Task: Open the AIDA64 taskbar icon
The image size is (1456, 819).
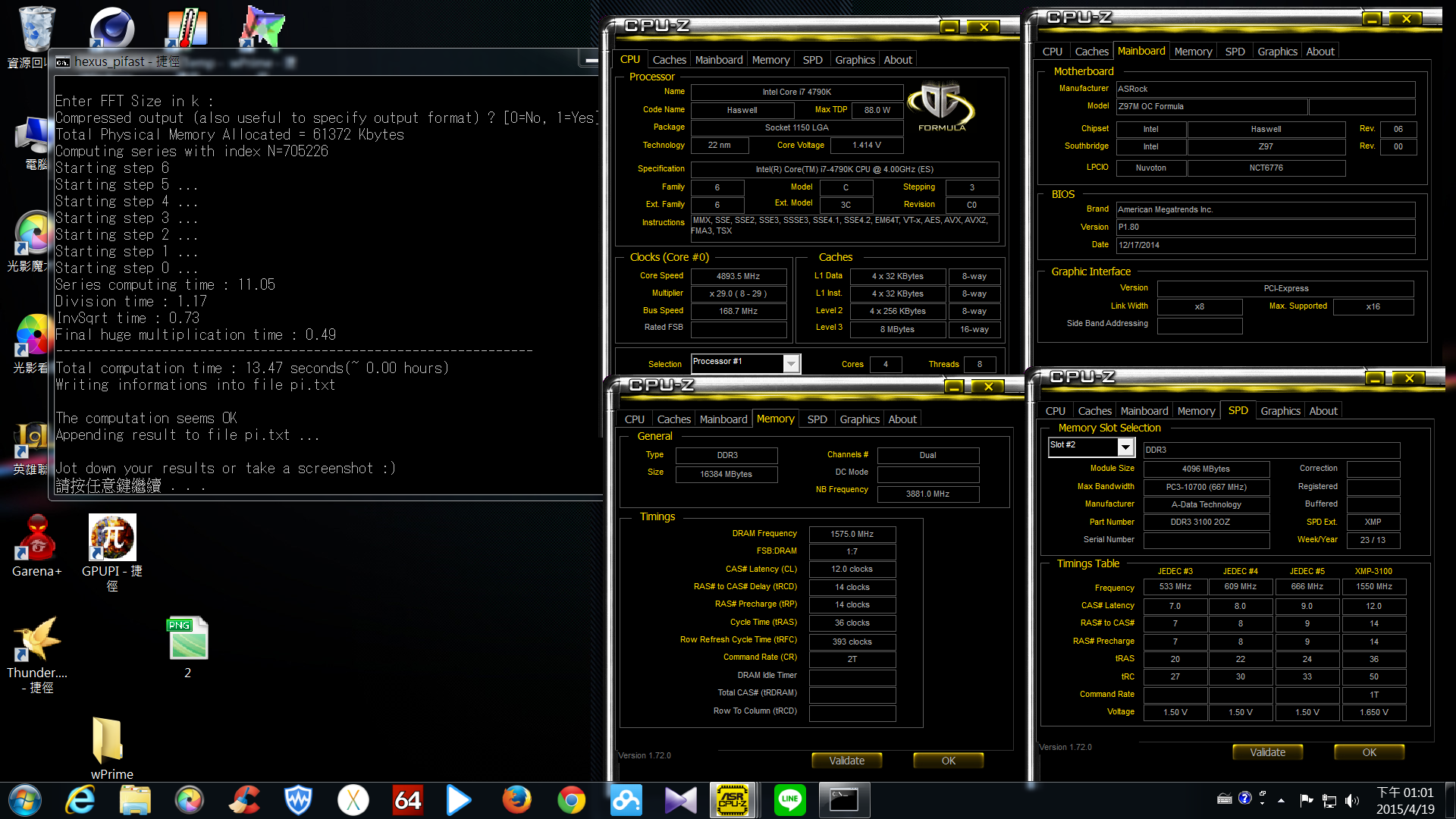Action: coord(407,800)
